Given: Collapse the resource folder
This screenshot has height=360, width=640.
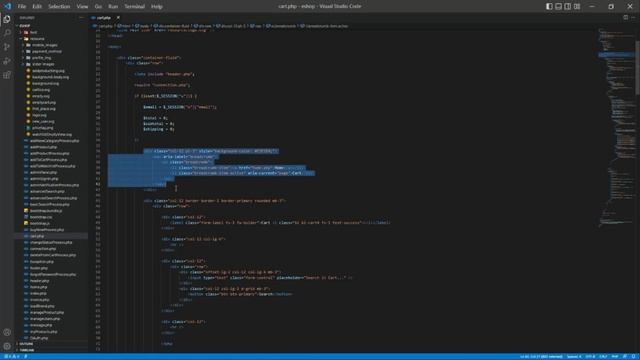Looking at the screenshot, I should [37, 39].
